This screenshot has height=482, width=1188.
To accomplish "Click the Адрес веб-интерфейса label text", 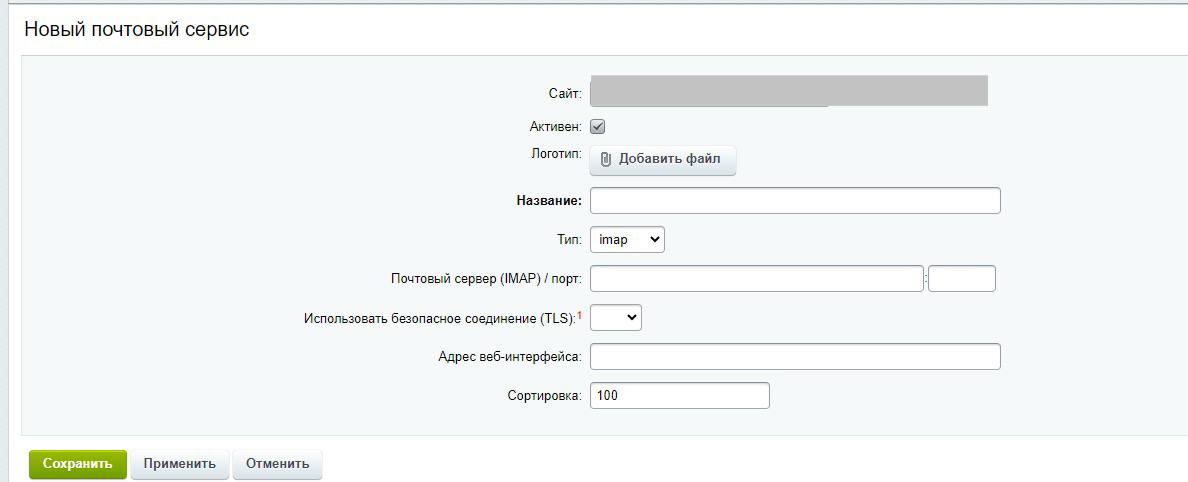I will coord(509,357).
